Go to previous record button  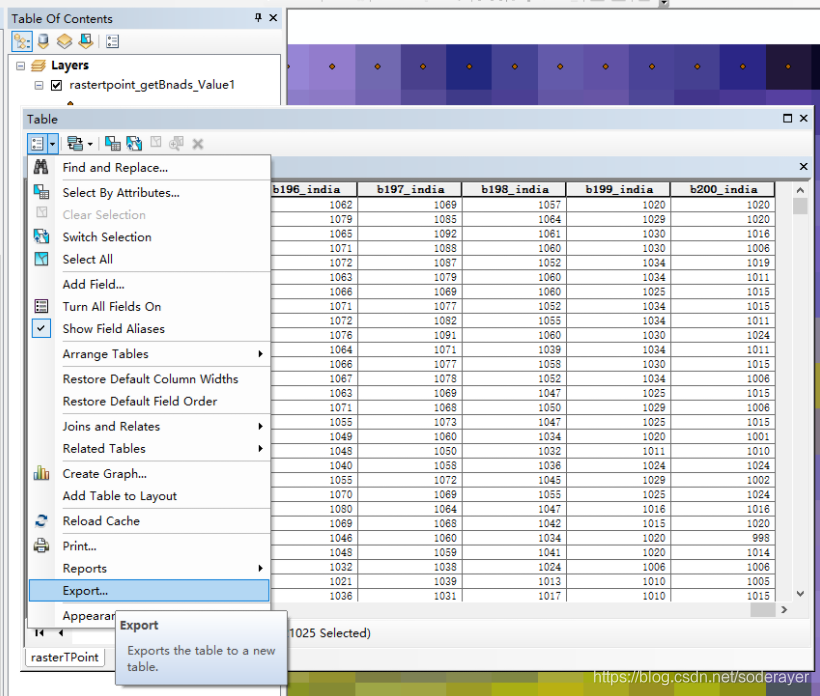61,633
